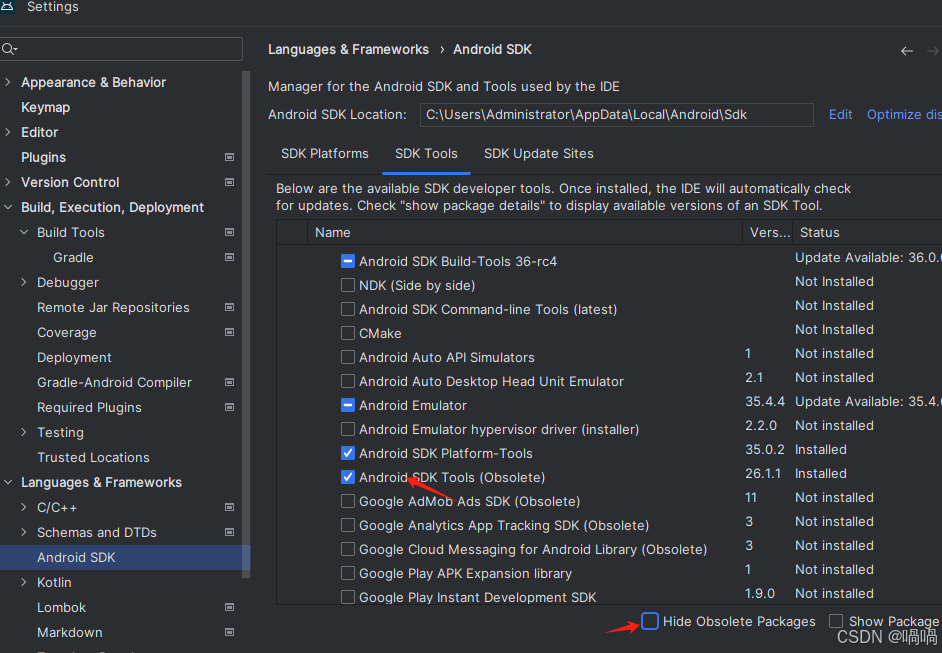The width and height of the screenshot is (942, 653).
Task: Check Android Auto API Simulators checkbox
Action: pos(348,357)
